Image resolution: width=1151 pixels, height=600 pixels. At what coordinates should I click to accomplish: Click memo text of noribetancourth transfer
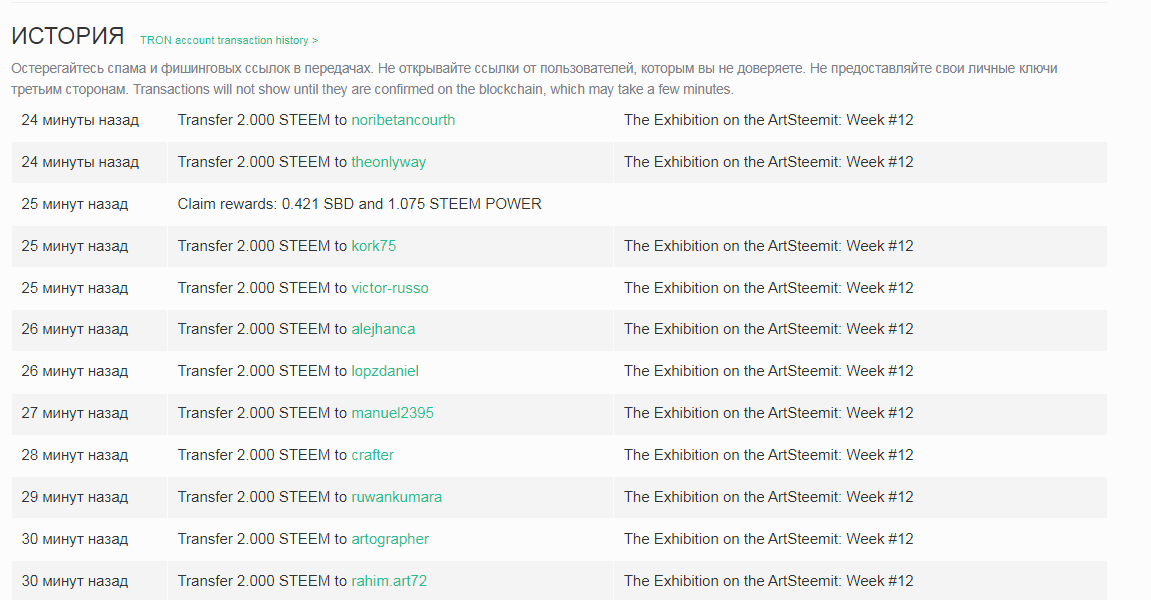[769, 120]
